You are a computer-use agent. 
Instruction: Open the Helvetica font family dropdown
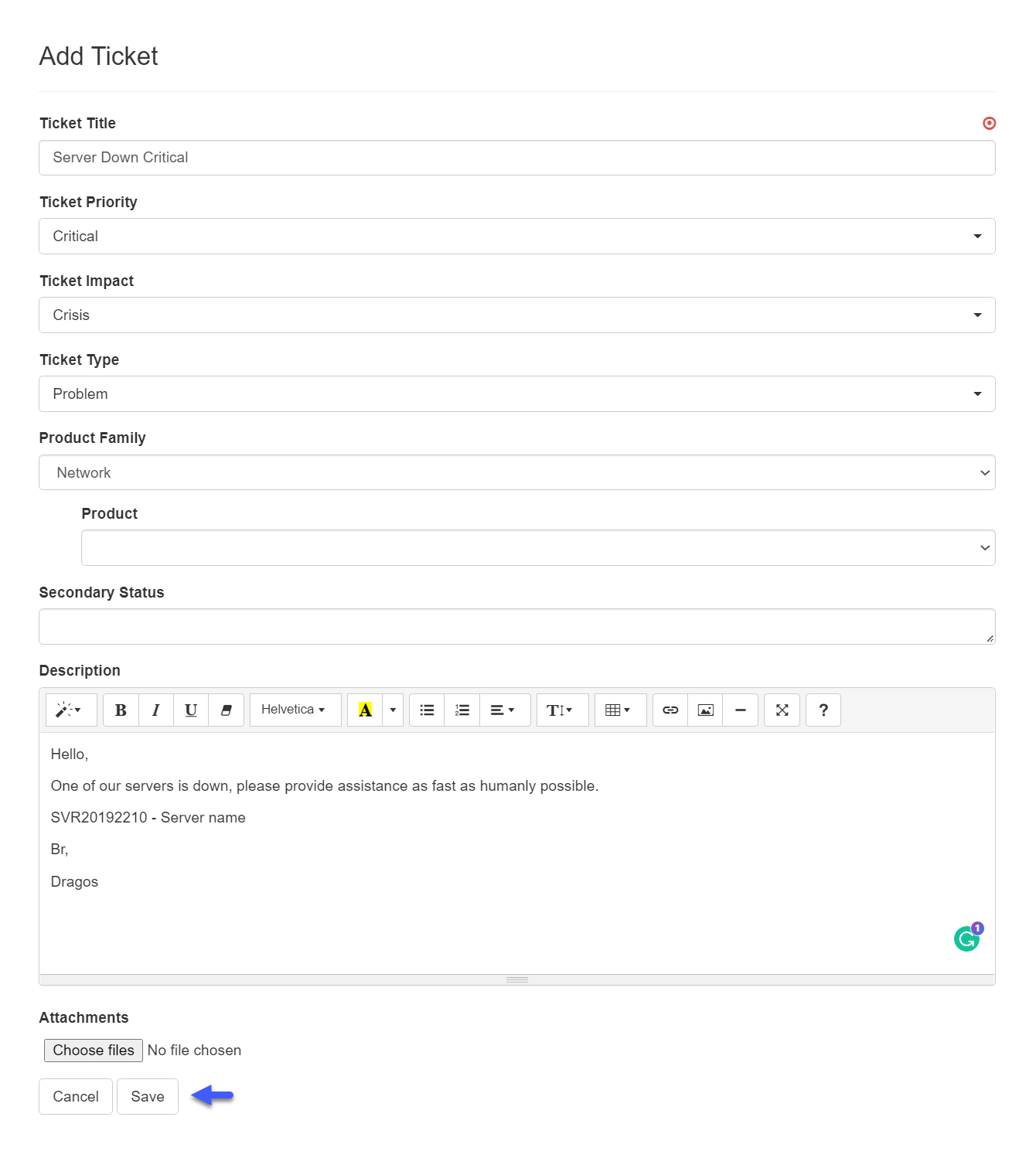click(x=295, y=710)
